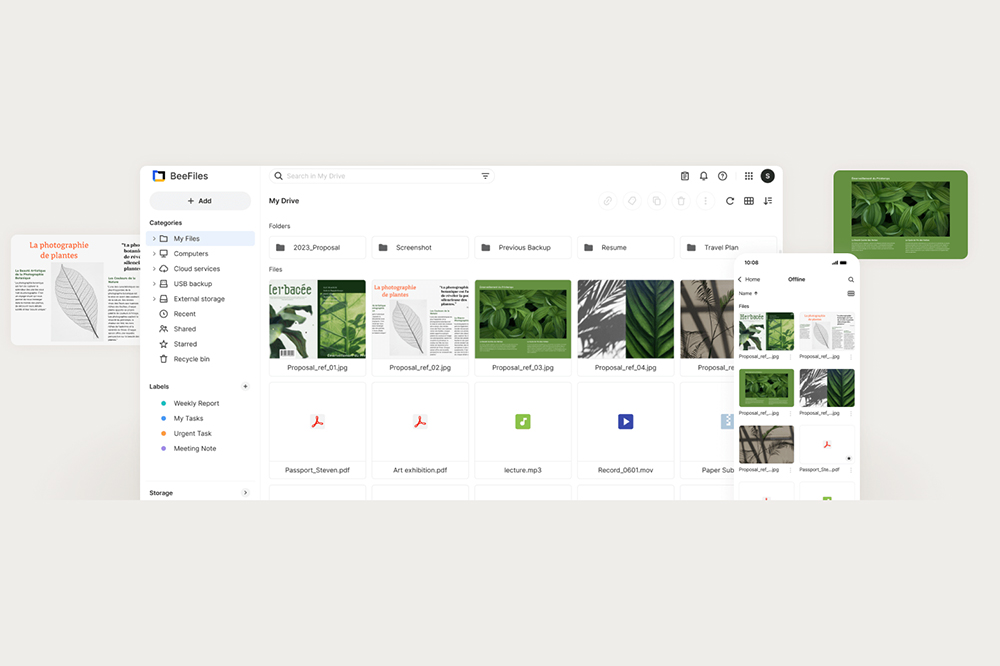Open the more options vertical dots
Image resolution: width=1000 pixels, height=666 pixels.
[x=705, y=201]
